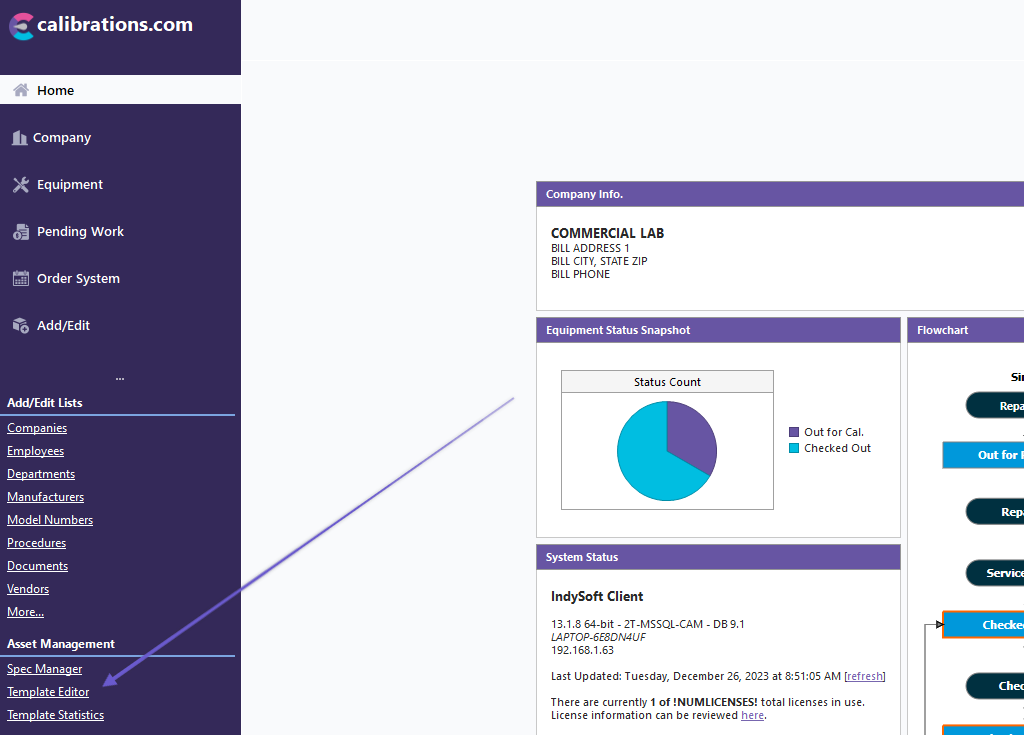Click the refresh link in System Status
The image size is (1024, 735).
point(865,676)
